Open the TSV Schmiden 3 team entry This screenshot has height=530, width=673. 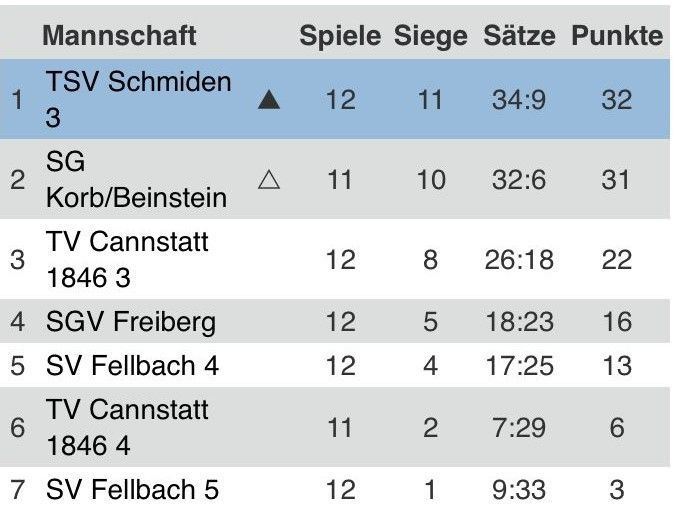coord(138,99)
